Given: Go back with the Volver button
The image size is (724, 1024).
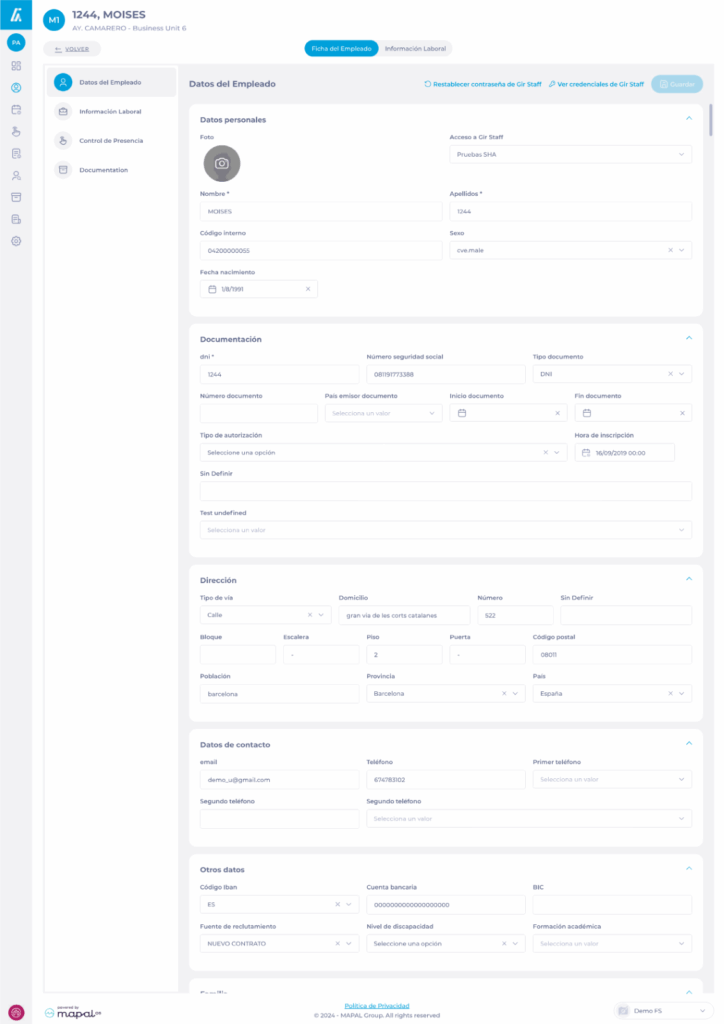Looking at the screenshot, I should point(72,49).
